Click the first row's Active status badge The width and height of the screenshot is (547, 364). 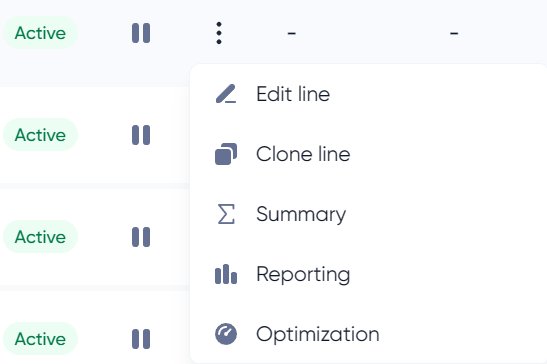[40, 33]
